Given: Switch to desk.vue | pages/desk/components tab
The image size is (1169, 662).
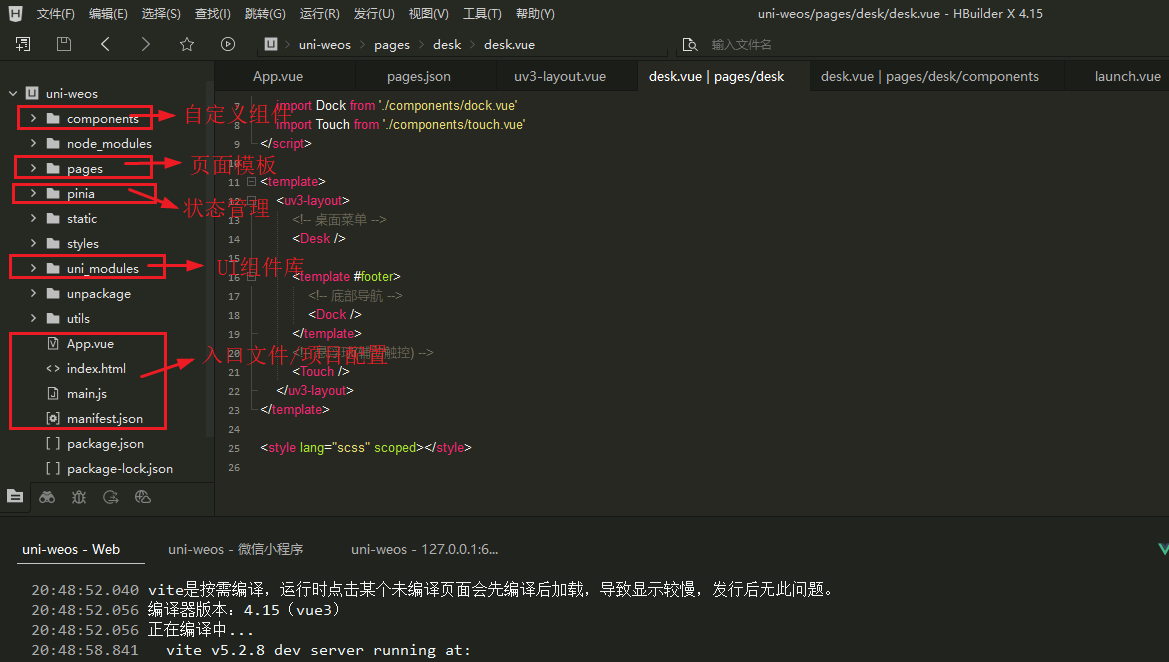Looking at the screenshot, I should [x=930, y=76].
